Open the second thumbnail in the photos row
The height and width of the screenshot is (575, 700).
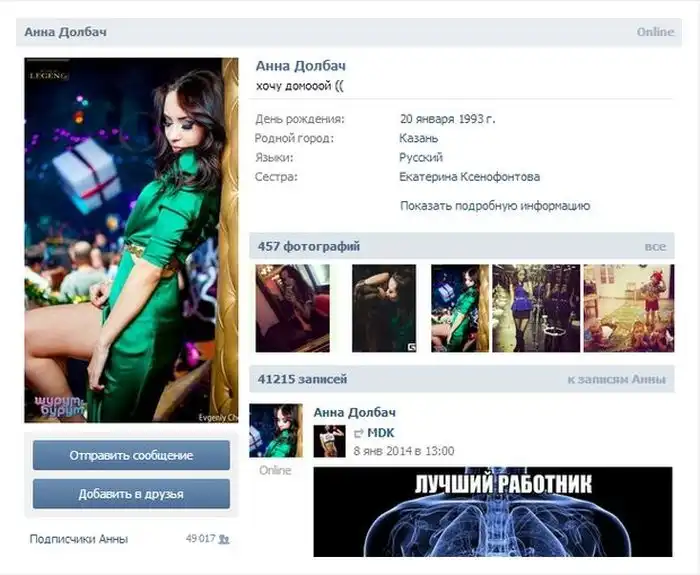click(383, 308)
